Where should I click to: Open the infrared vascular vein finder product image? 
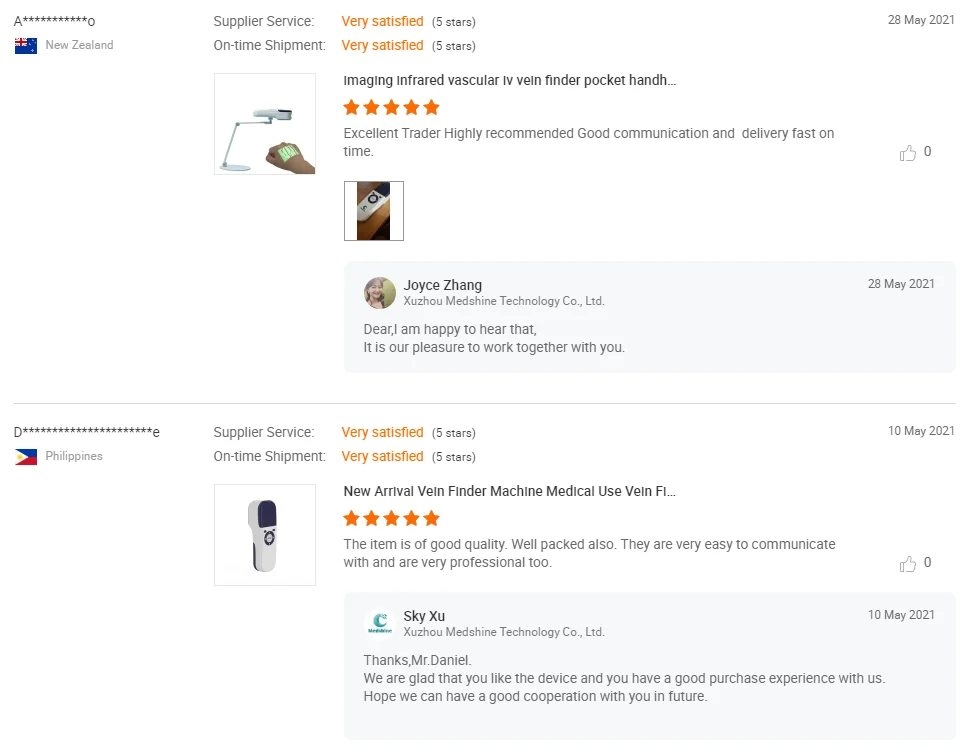265,124
